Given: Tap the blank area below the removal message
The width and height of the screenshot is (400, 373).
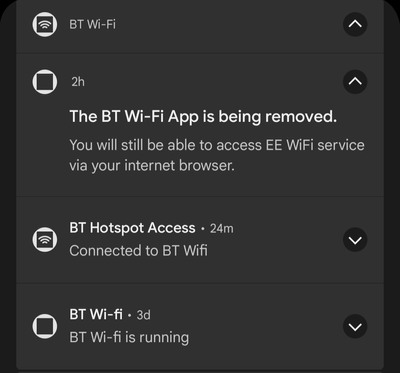Looking at the screenshot, I should pyautogui.click(x=200, y=186).
